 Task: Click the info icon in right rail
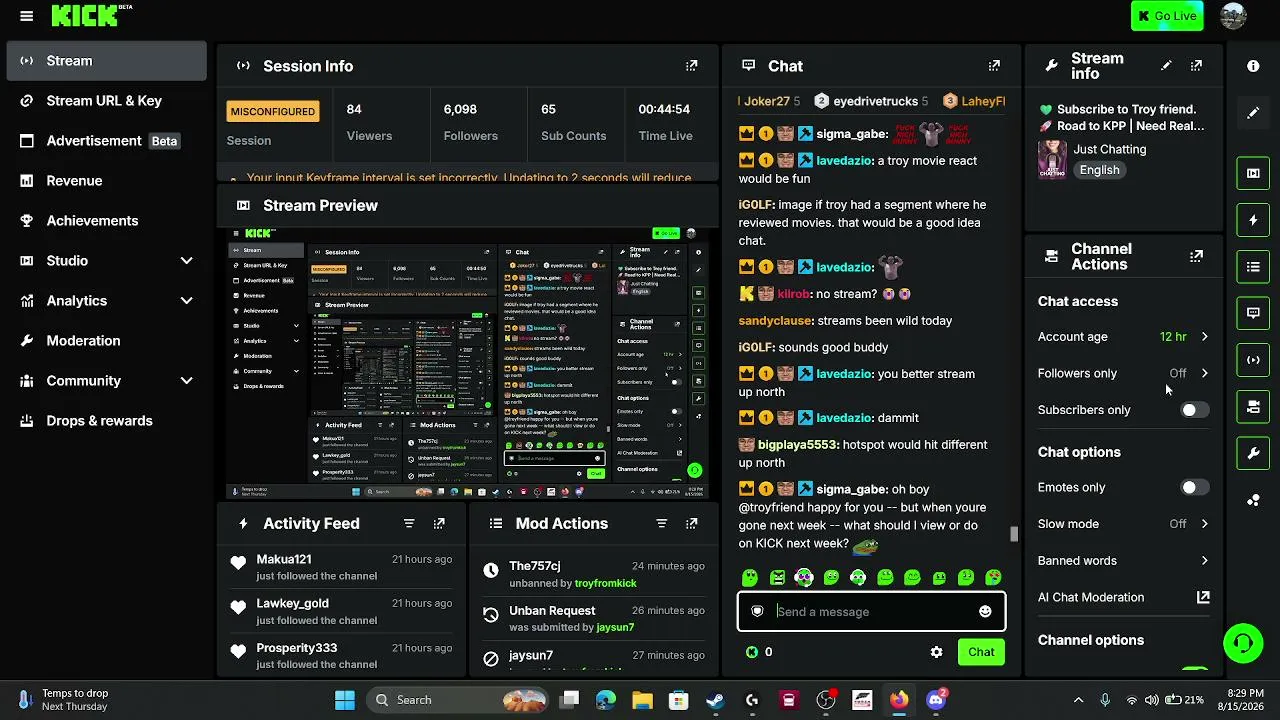(x=1253, y=66)
